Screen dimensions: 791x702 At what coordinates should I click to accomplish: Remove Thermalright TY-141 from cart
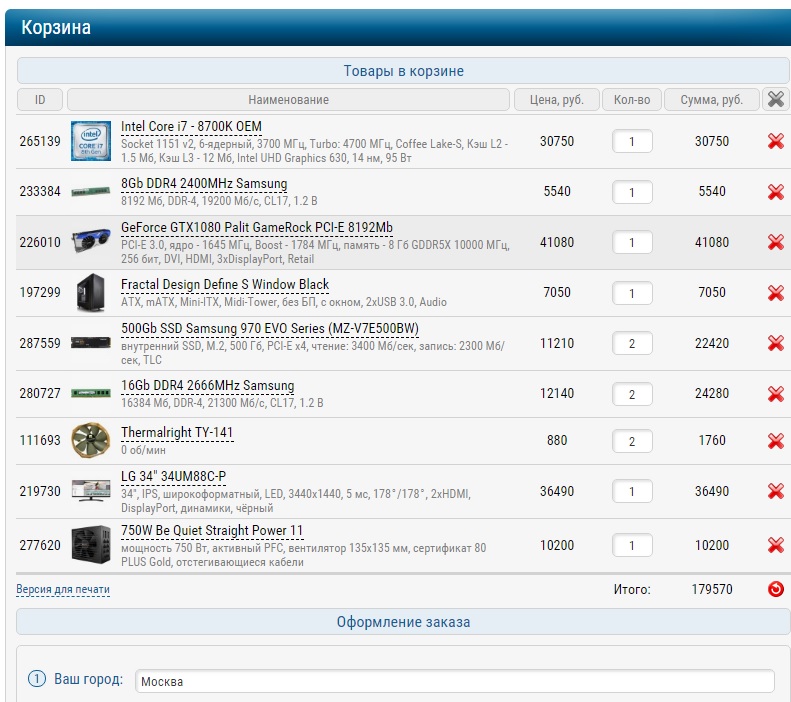tap(775, 441)
